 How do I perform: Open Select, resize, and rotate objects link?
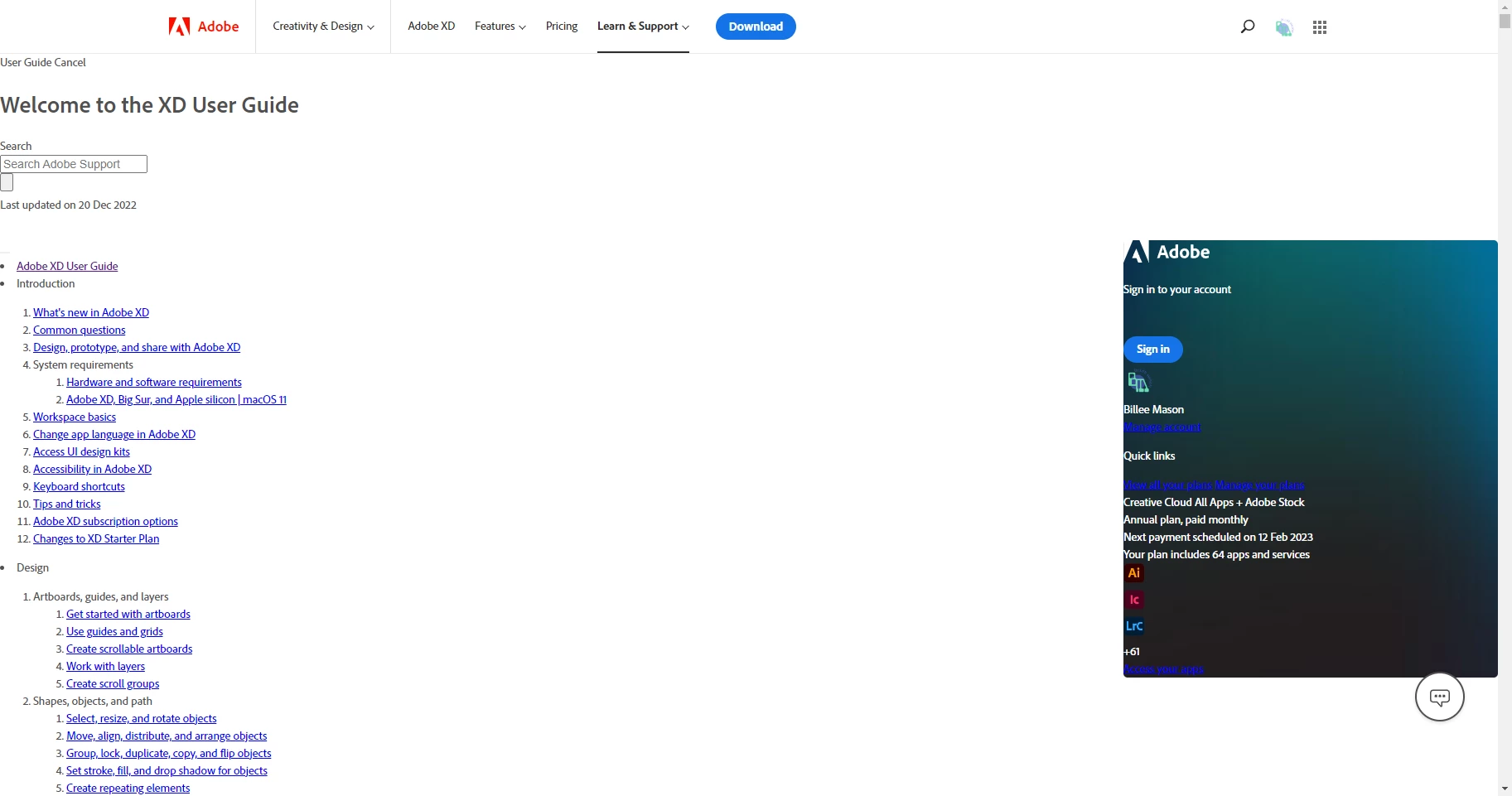pyautogui.click(x=142, y=718)
